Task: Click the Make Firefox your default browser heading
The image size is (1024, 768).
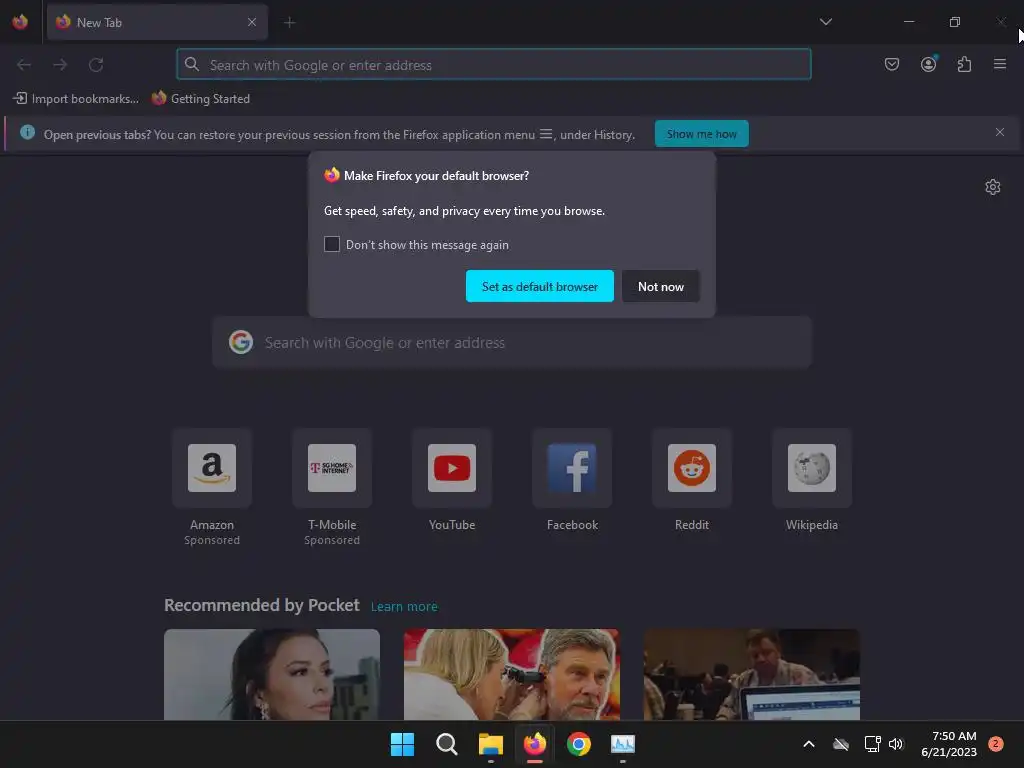Action: [x=436, y=176]
